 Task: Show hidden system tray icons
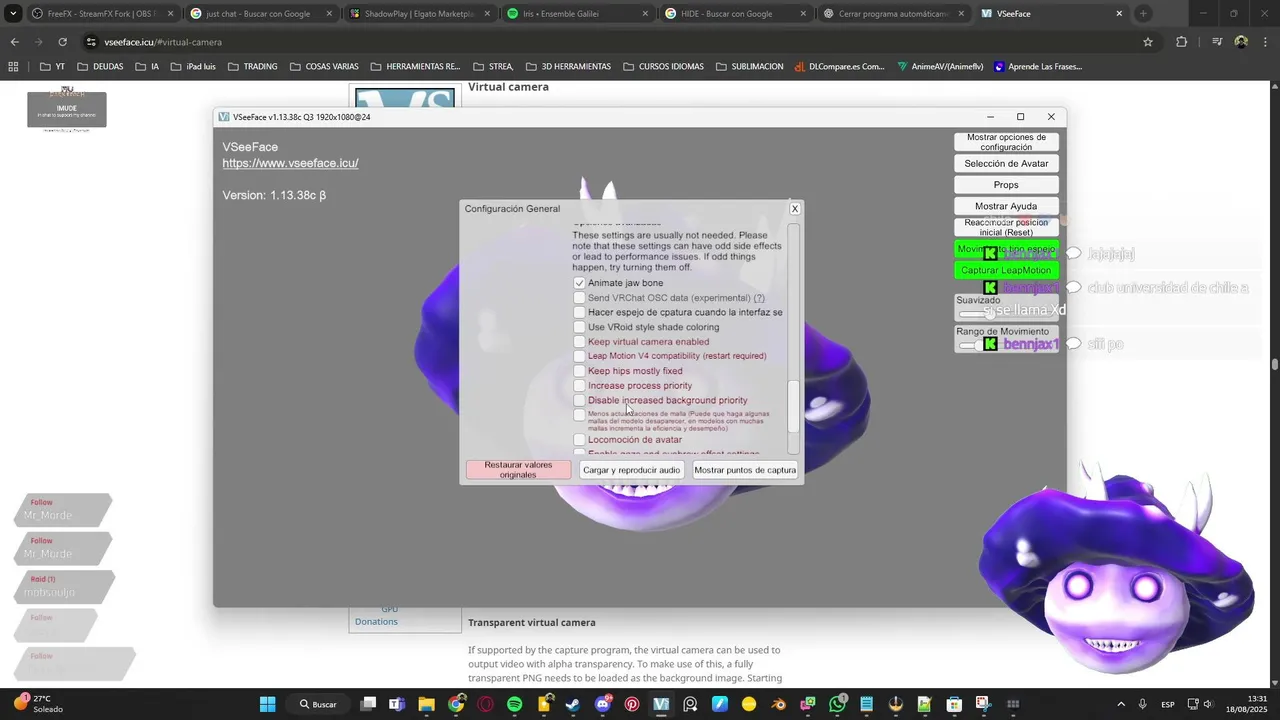click(1120, 704)
